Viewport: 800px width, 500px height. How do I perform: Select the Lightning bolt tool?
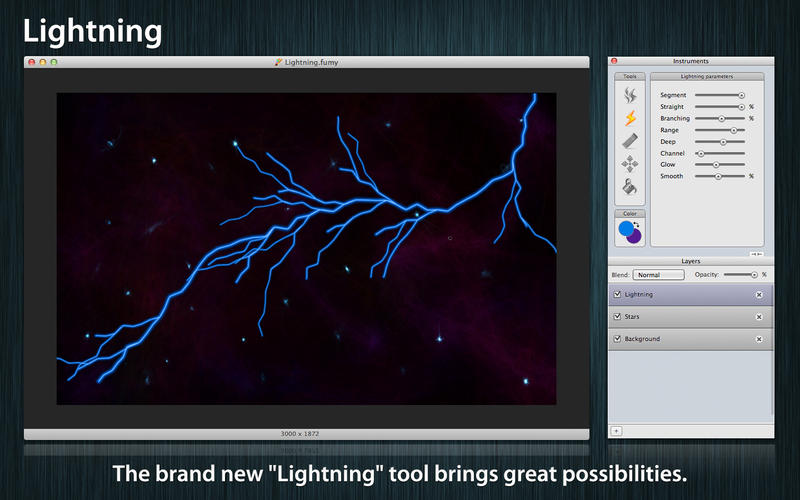[630, 119]
